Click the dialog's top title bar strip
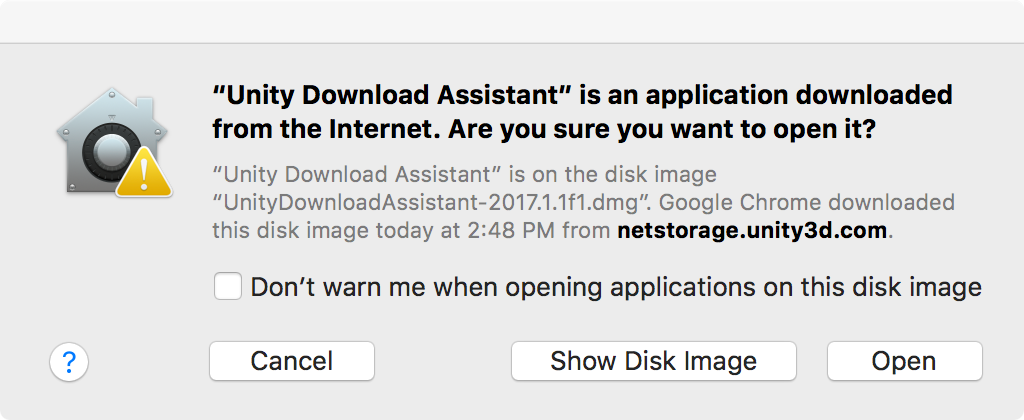This screenshot has width=1024, height=420. 512,22
